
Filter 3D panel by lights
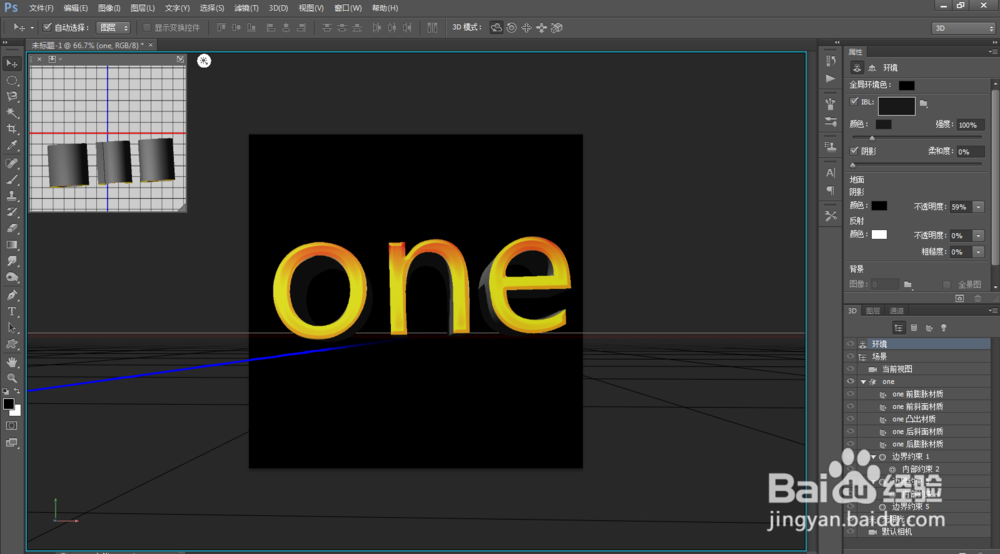coord(944,328)
